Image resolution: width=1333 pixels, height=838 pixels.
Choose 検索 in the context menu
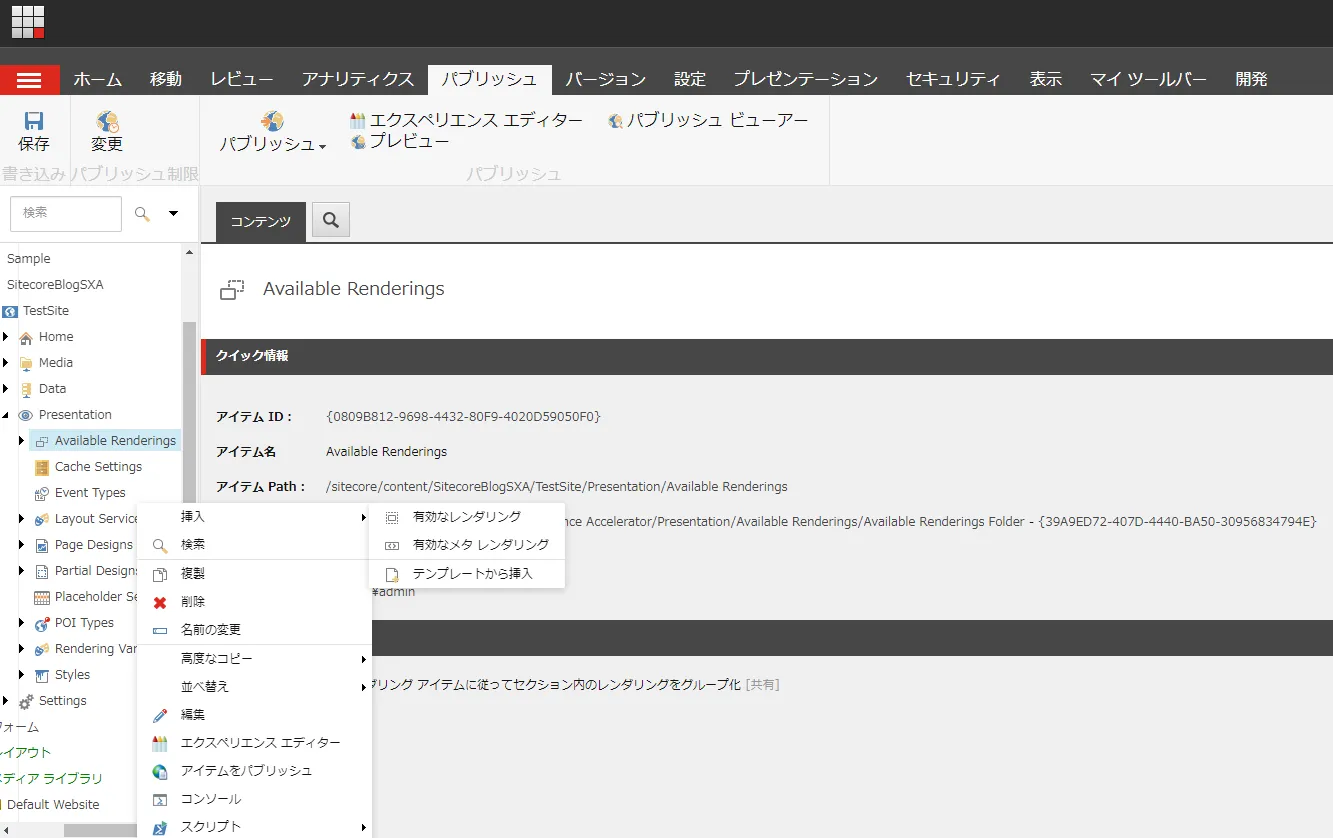[x=254, y=545]
